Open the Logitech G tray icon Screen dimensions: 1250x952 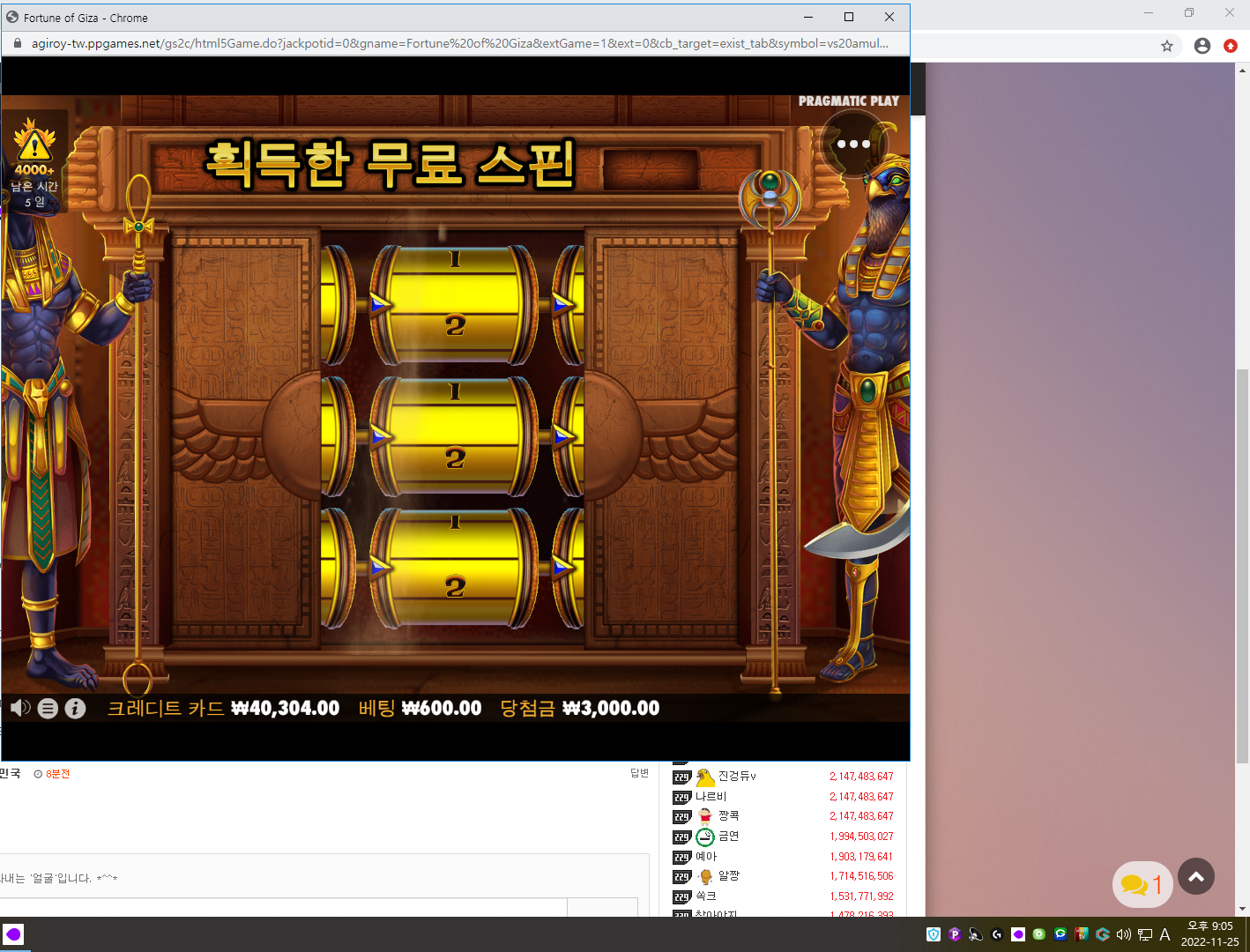click(x=997, y=934)
